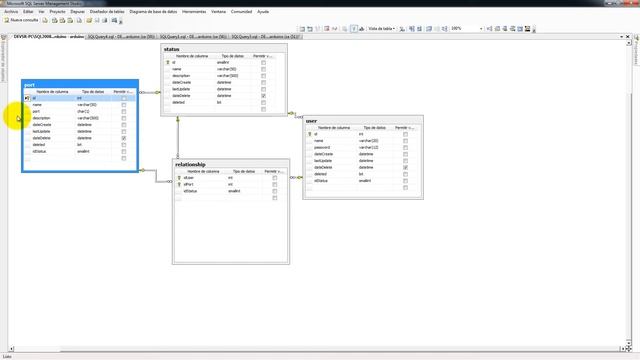The image size is (640, 360).
Task: Switch to the SQLQuery4.sql tab
Action: tap(121, 37)
